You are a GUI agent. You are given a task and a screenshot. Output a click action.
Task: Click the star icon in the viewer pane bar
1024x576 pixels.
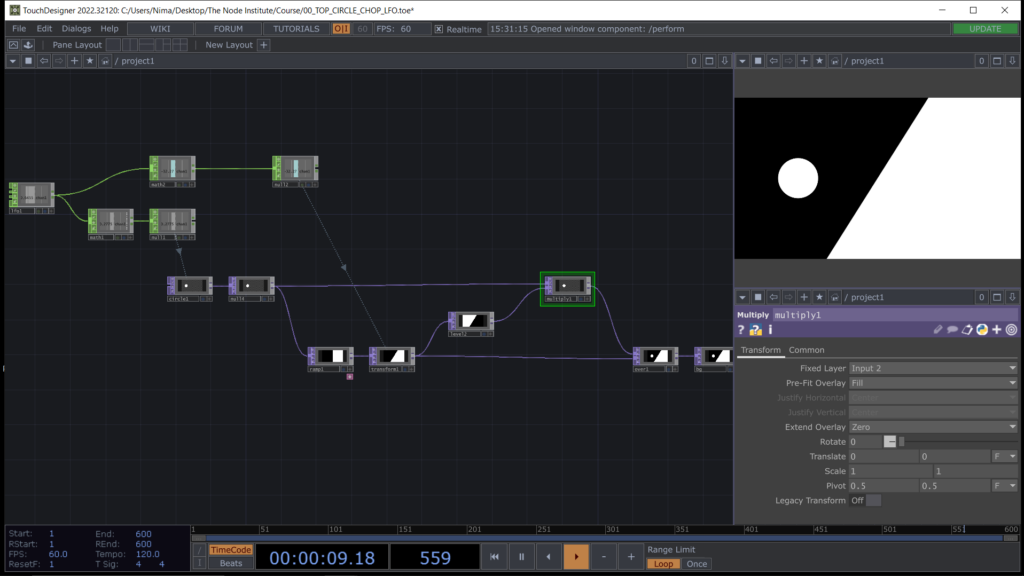click(820, 61)
